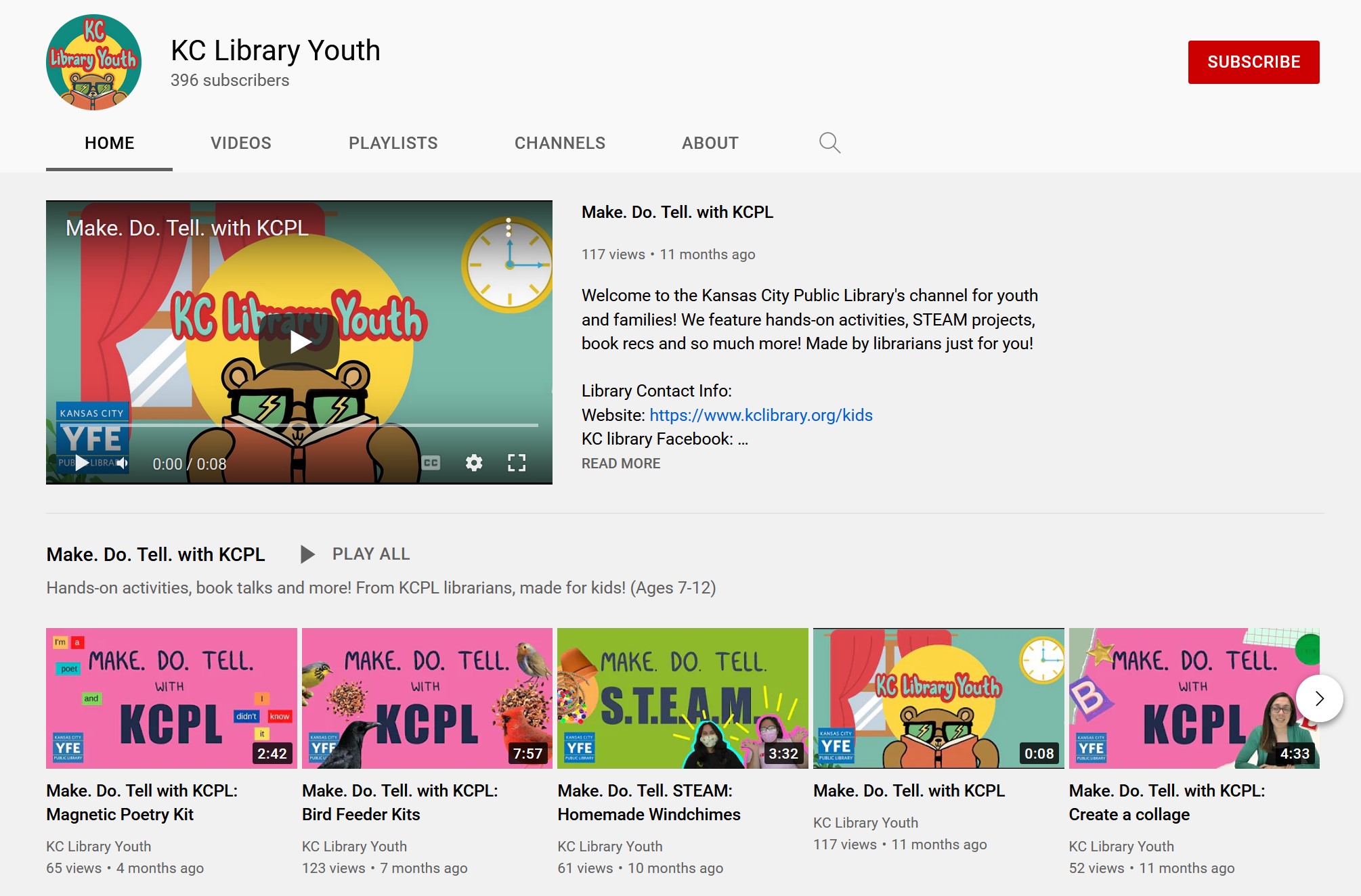Enter fullscreen mode on the video player

coord(517,463)
